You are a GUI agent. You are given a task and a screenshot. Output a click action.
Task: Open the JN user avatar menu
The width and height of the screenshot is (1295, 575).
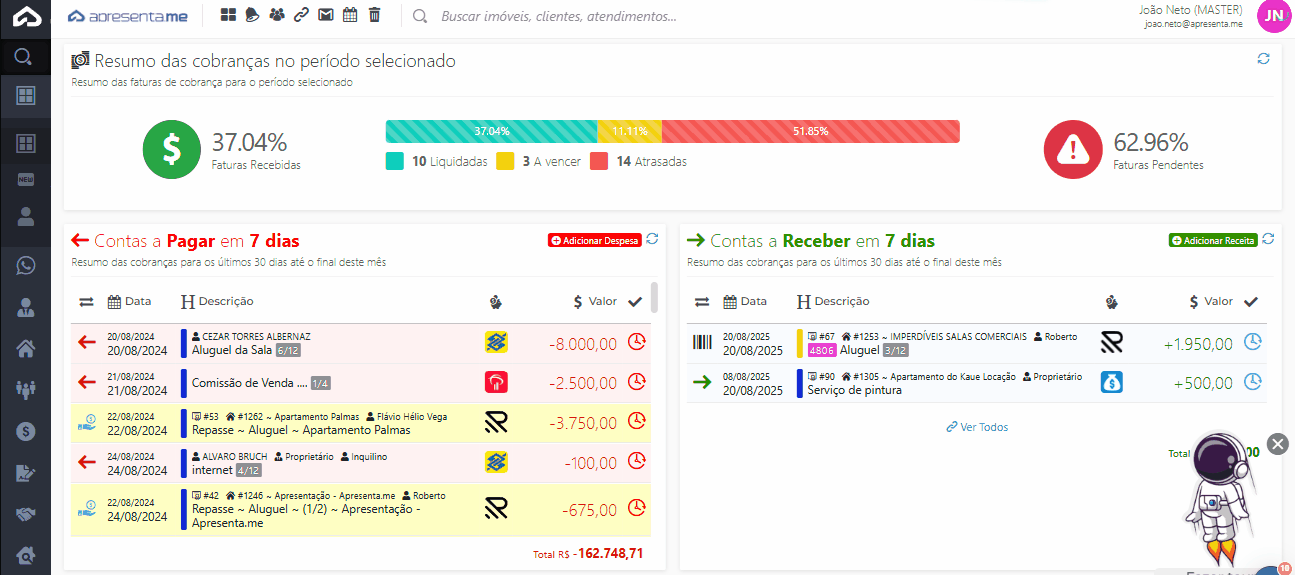point(1273,16)
